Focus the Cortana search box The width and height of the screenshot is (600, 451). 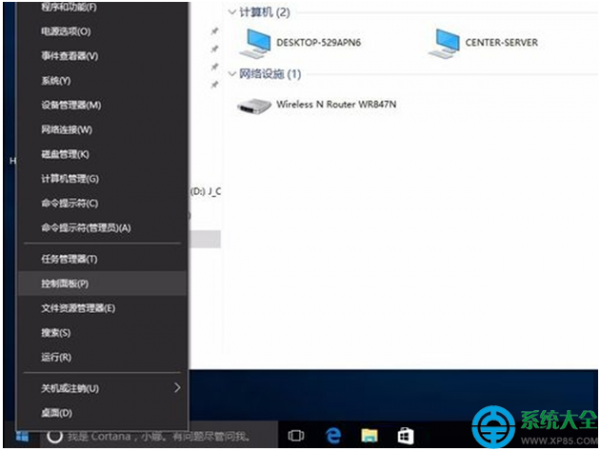(159, 436)
